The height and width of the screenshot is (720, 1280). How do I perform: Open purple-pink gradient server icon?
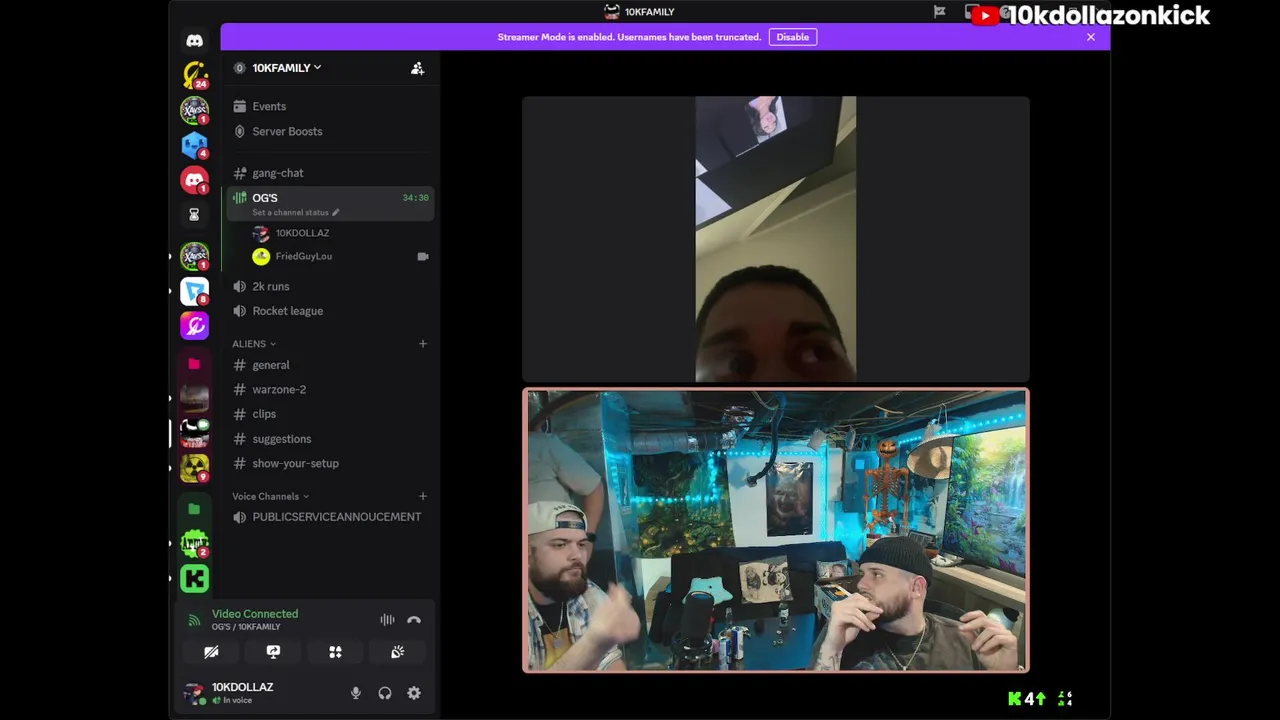[x=195, y=325]
